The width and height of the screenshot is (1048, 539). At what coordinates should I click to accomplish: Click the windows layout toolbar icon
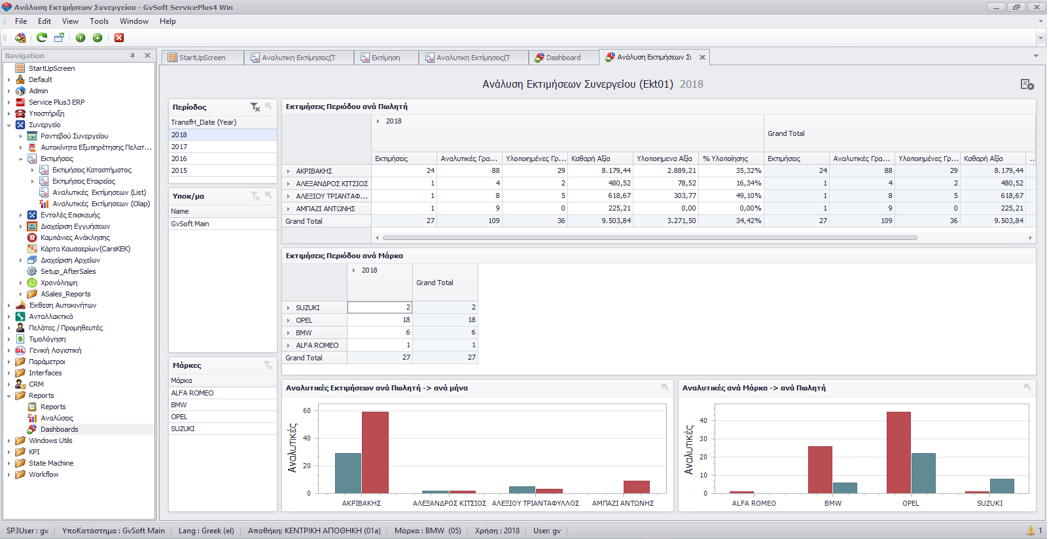coord(59,38)
